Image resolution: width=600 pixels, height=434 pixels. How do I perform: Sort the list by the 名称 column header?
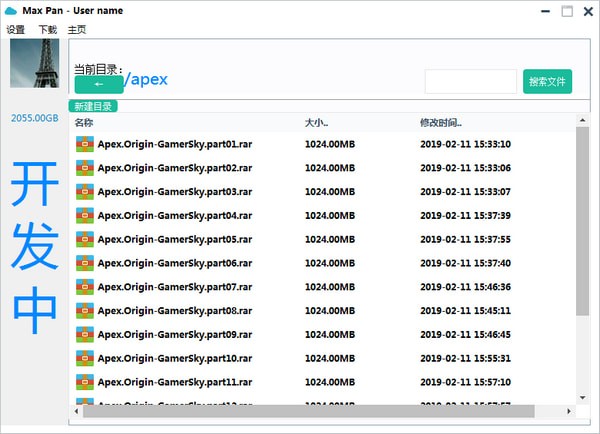point(84,122)
